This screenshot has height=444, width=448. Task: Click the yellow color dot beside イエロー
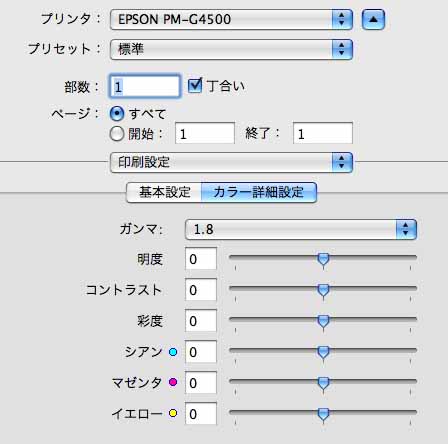click(x=173, y=413)
